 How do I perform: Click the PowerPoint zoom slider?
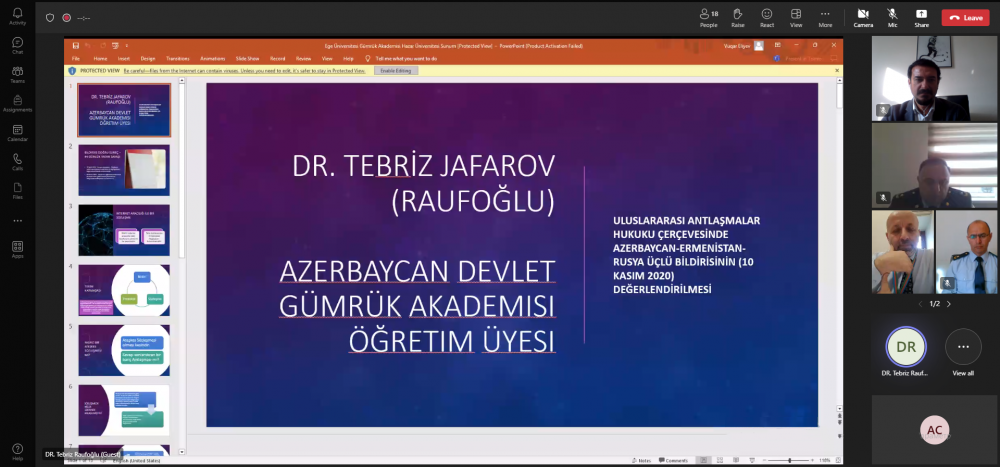790,460
